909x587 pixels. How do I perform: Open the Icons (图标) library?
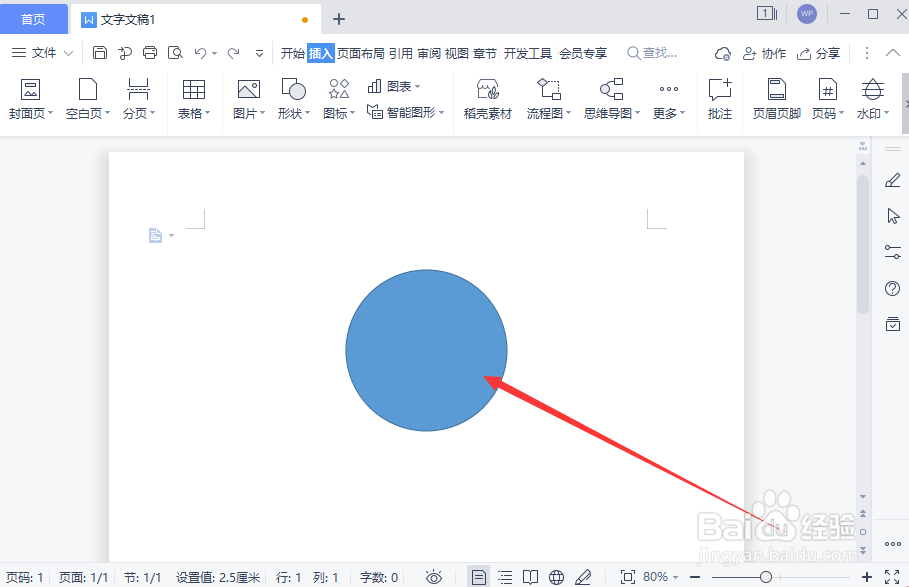(339, 99)
